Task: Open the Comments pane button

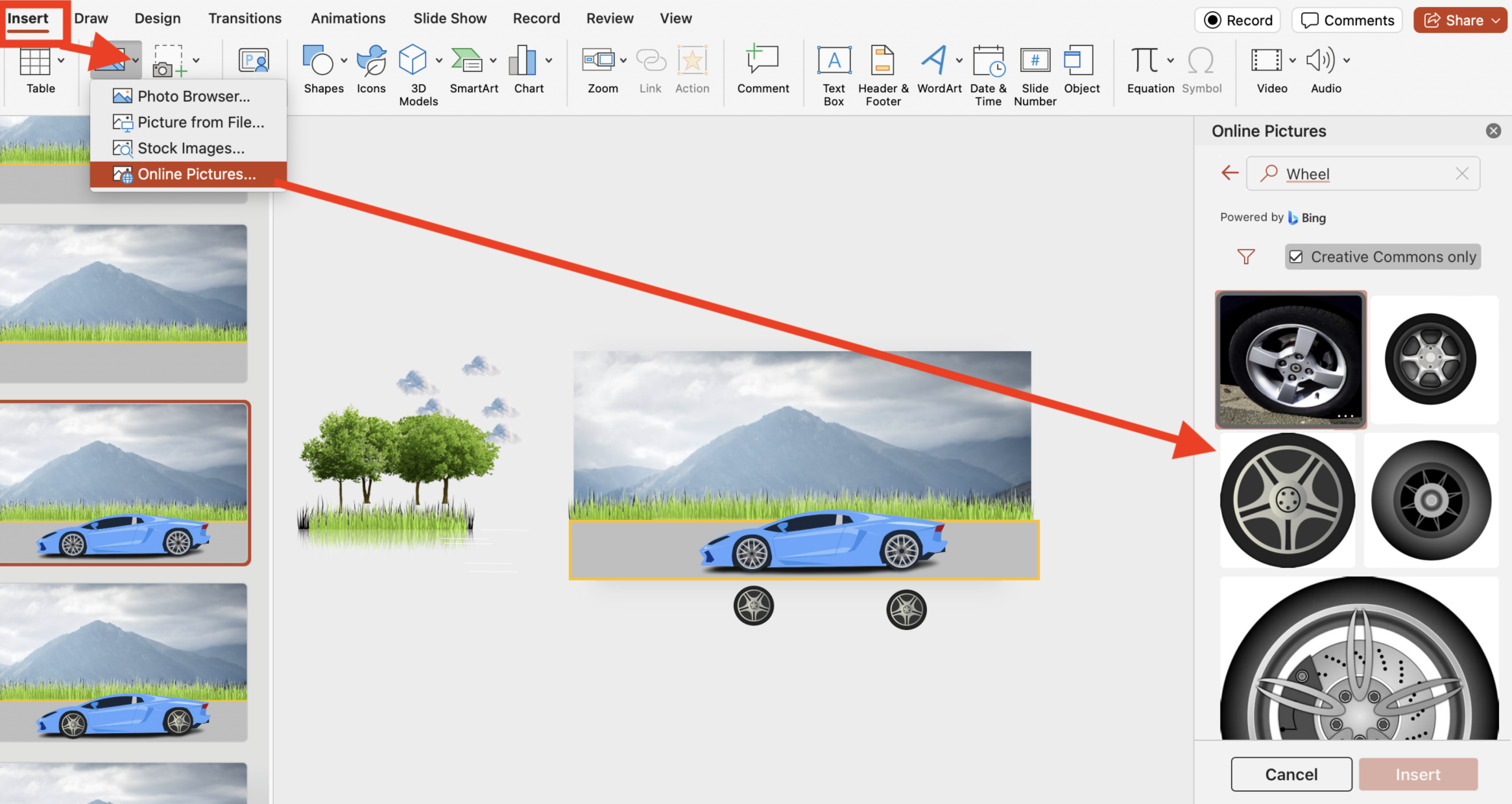Action: click(x=1348, y=20)
